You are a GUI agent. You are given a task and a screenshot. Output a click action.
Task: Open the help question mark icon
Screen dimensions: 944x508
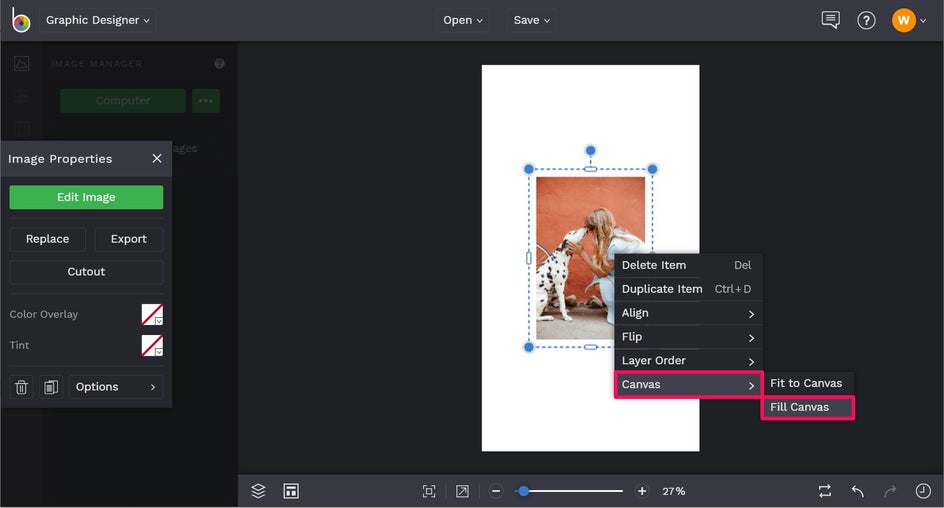click(866, 20)
